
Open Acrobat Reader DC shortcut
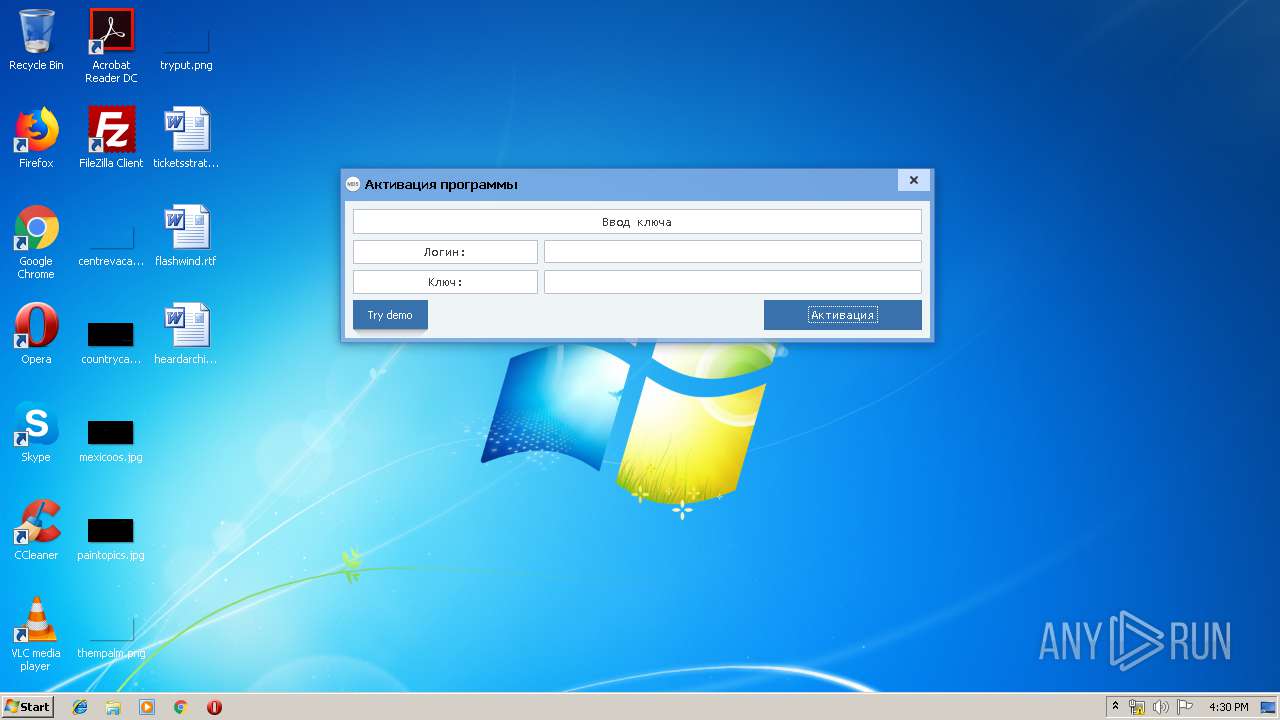(x=111, y=46)
